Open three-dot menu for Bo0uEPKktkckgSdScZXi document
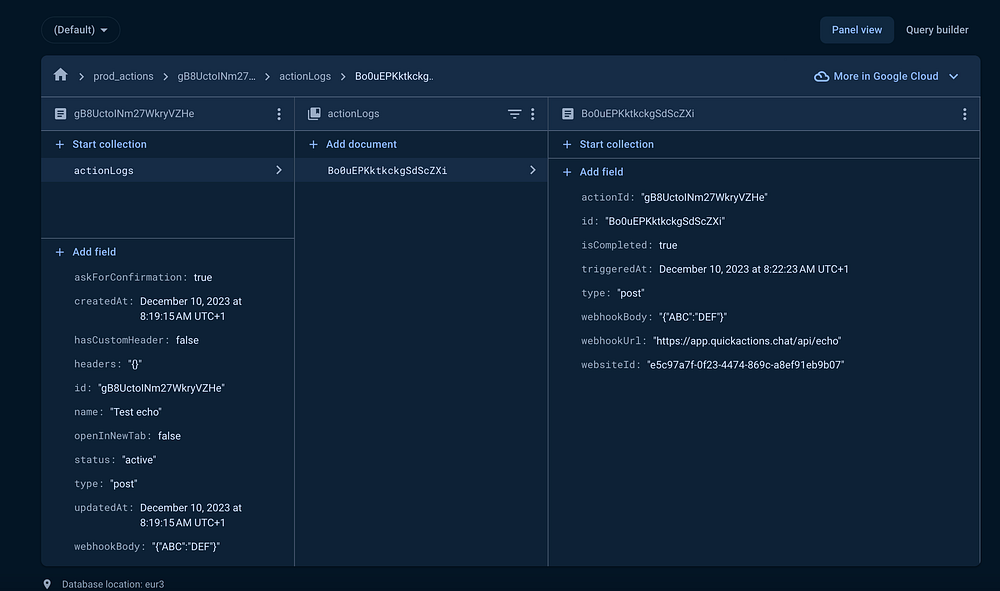The height and width of the screenshot is (591, 1000). (x=964, y=114)
